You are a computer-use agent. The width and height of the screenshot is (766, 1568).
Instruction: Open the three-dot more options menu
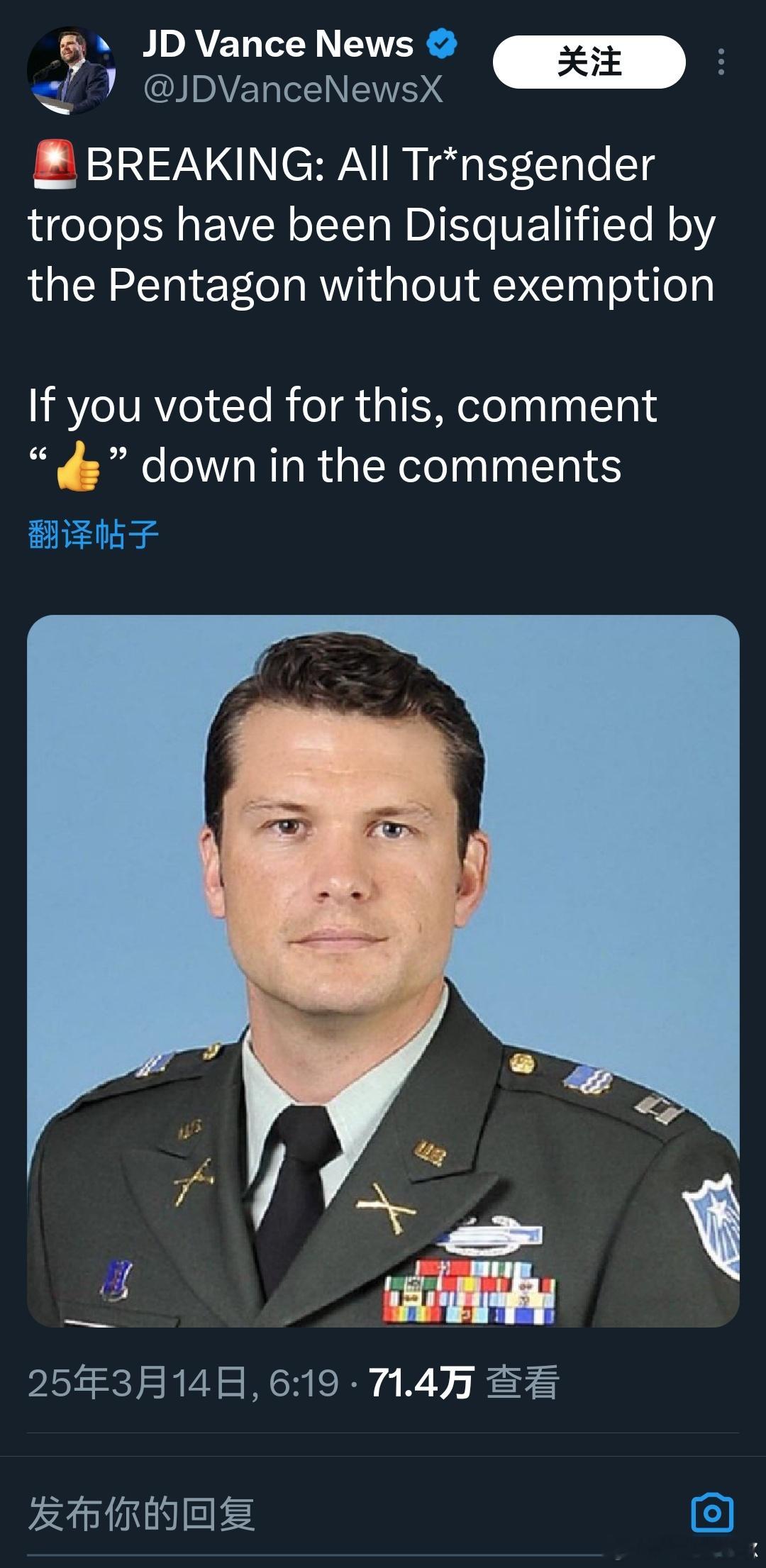pyautogui.click(x=721, y=62)
